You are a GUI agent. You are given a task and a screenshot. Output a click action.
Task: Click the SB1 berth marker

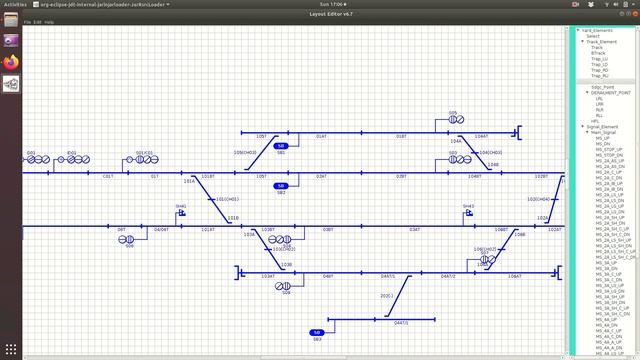coord(281,146)
